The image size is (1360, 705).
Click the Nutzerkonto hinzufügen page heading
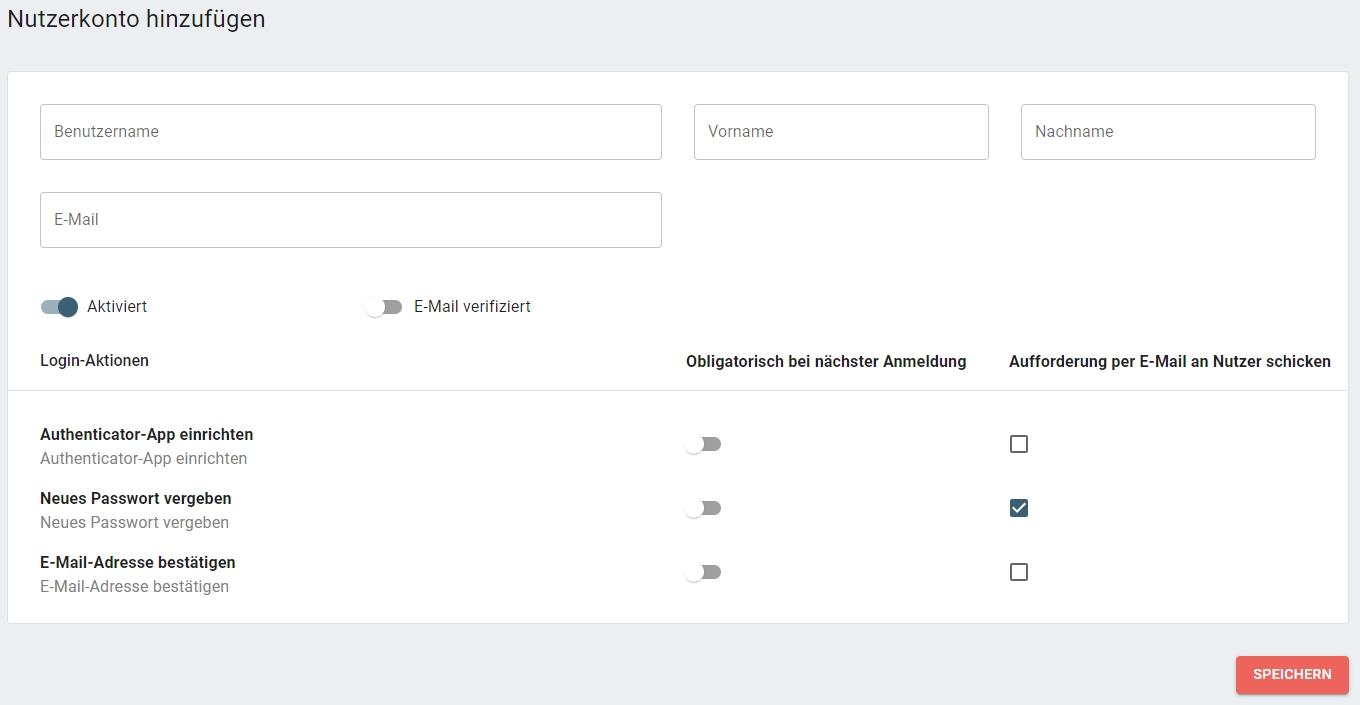point(136,18)
